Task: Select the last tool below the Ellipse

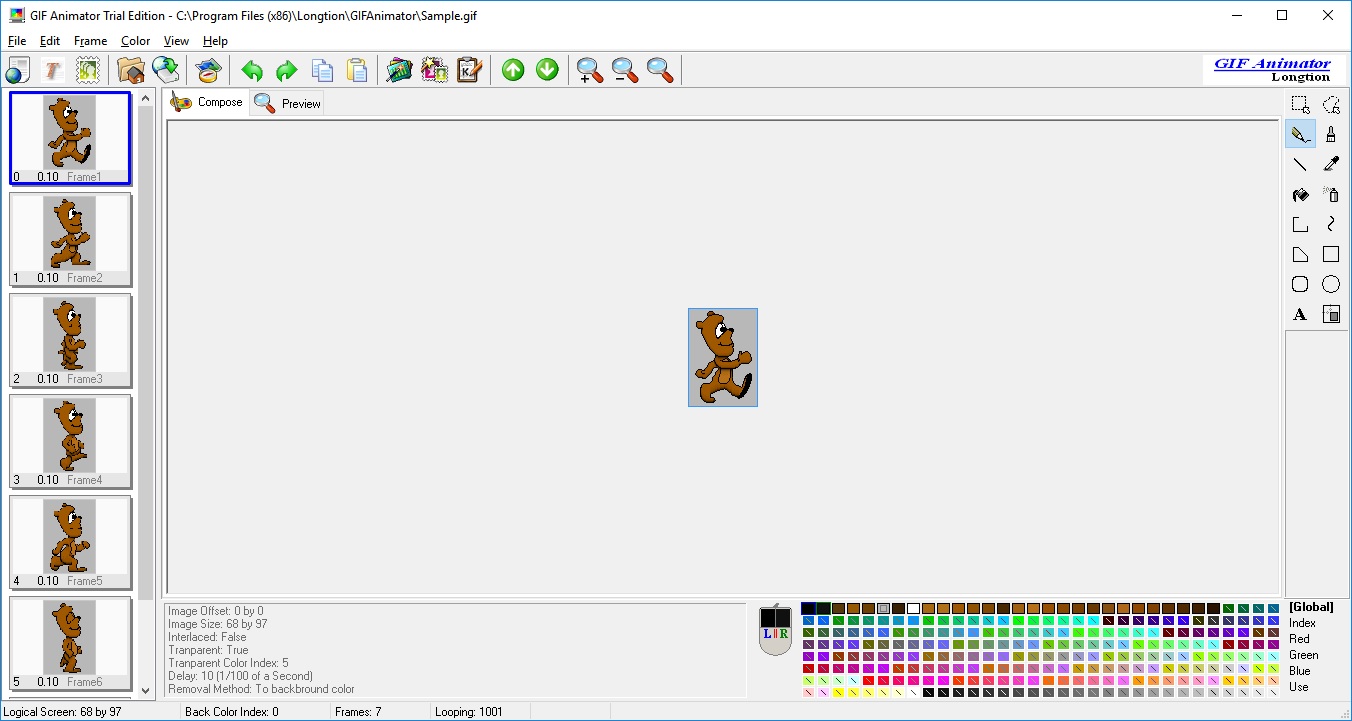Action: pyautogui.click(x=1331, y=314)
